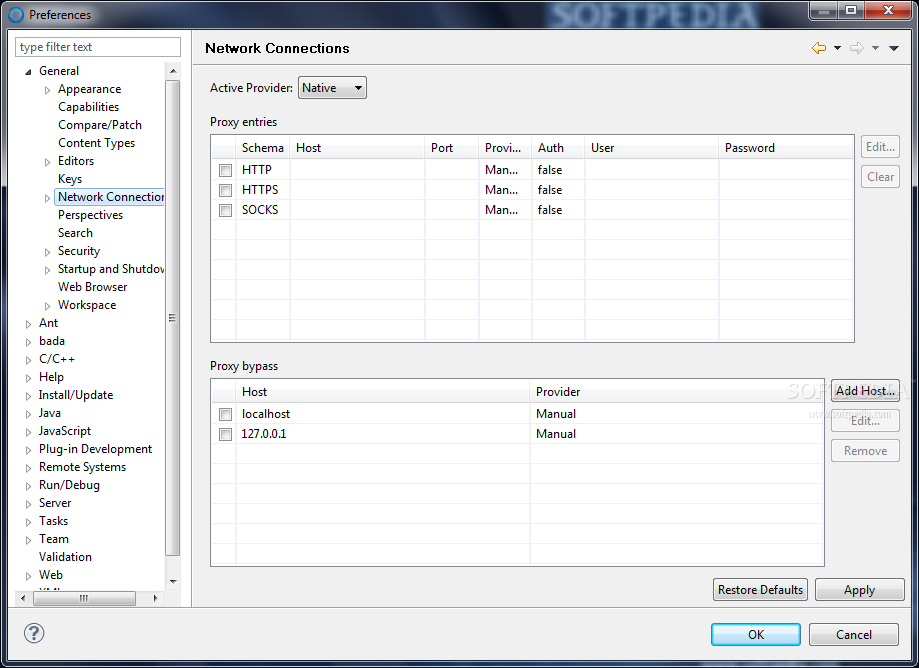919x668 pixels.
Task: Click the OK button
Action: [x=755, y=635]
